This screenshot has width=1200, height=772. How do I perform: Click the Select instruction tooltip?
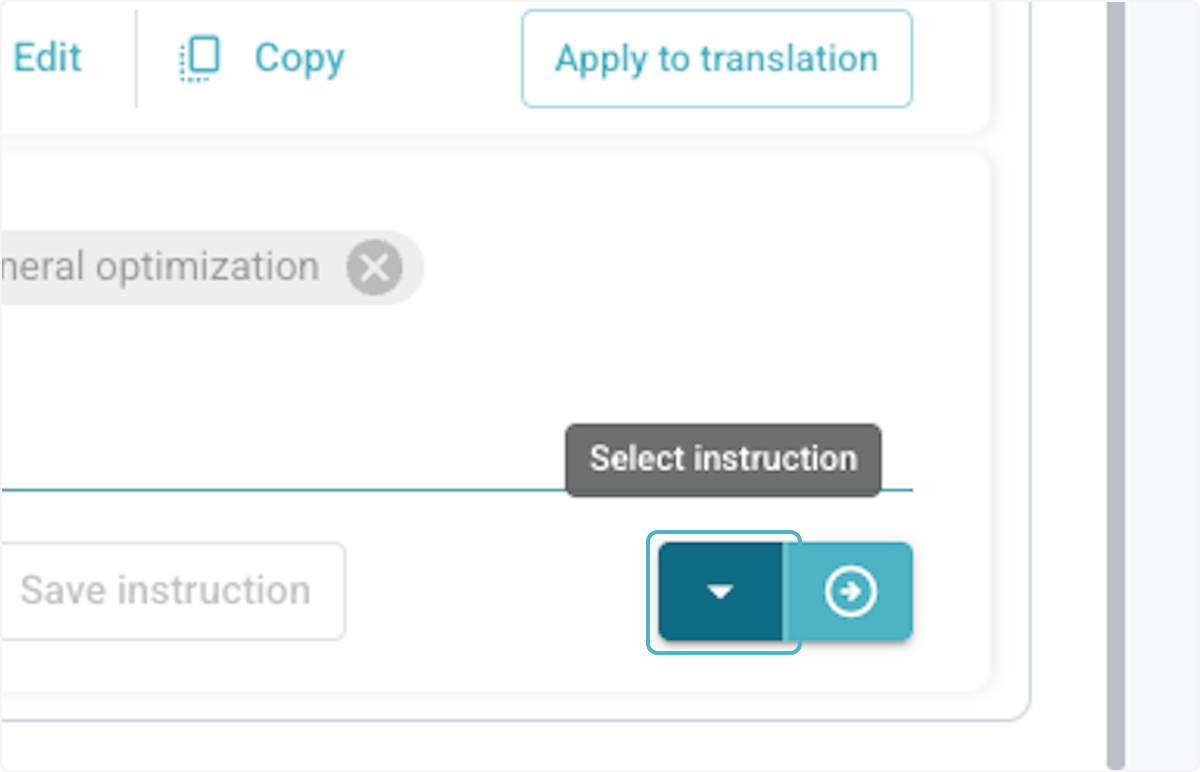(723, 460)
